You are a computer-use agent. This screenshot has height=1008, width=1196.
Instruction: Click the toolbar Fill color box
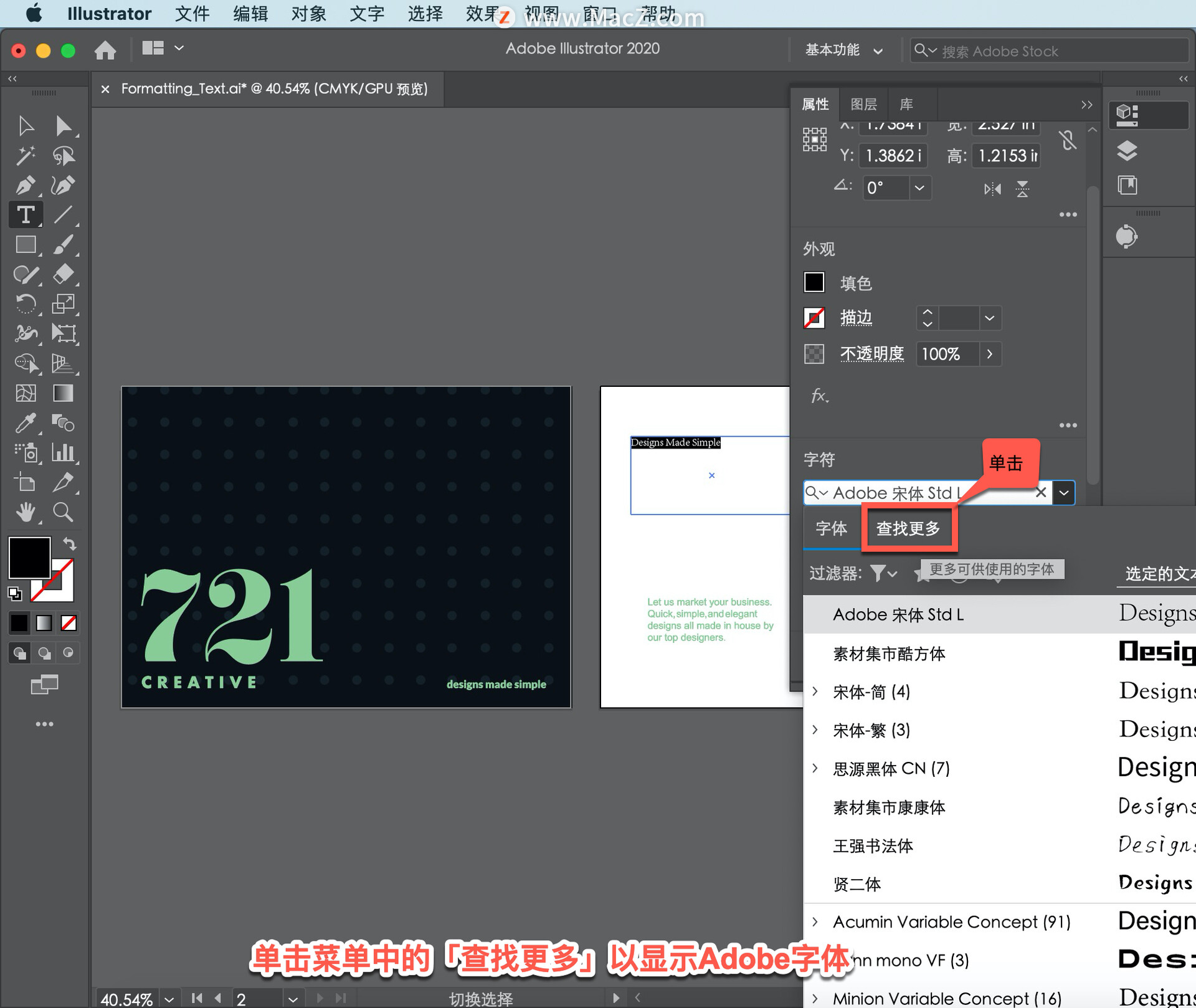(29, 558)
